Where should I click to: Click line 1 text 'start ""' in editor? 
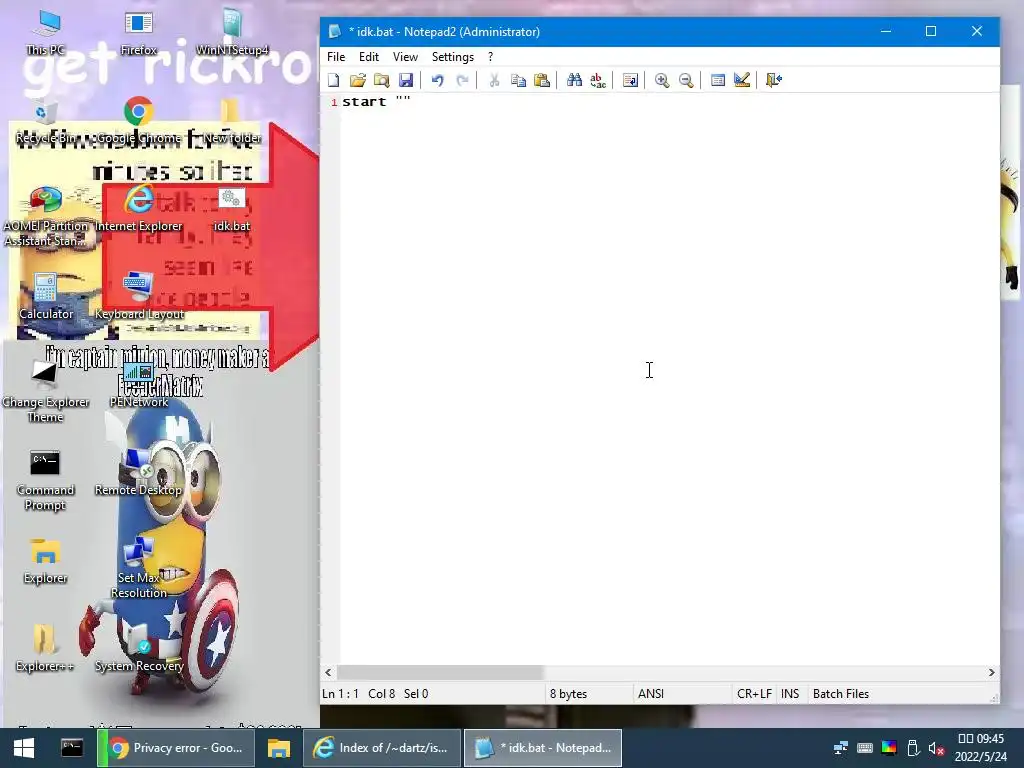tap(376, 101)
